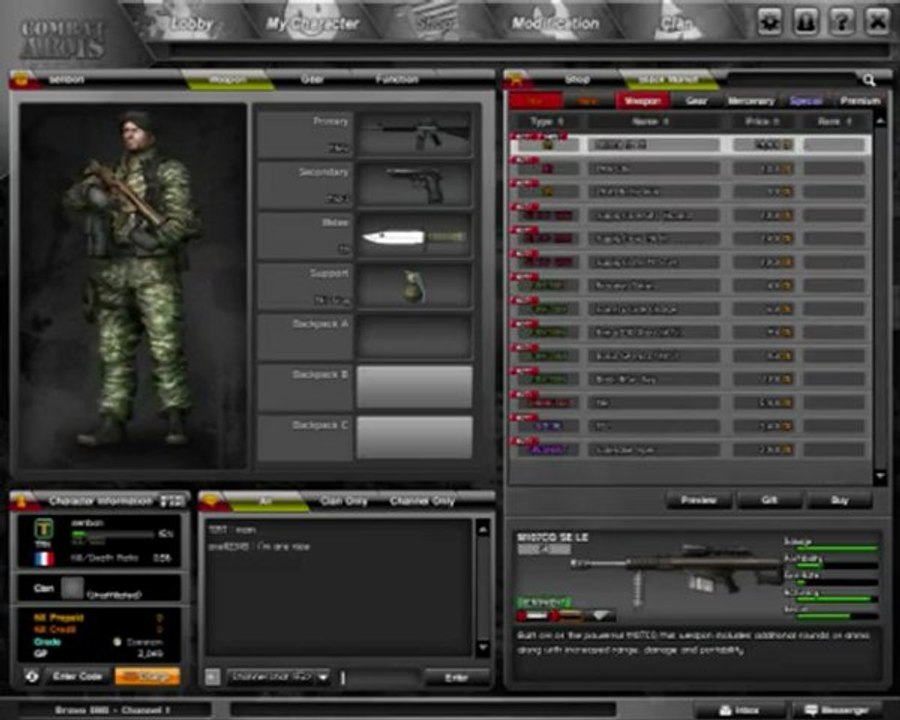This screenshot has height=720, width=900.
Task: Click the details icon on Character Information header
Action: point(173,501)
